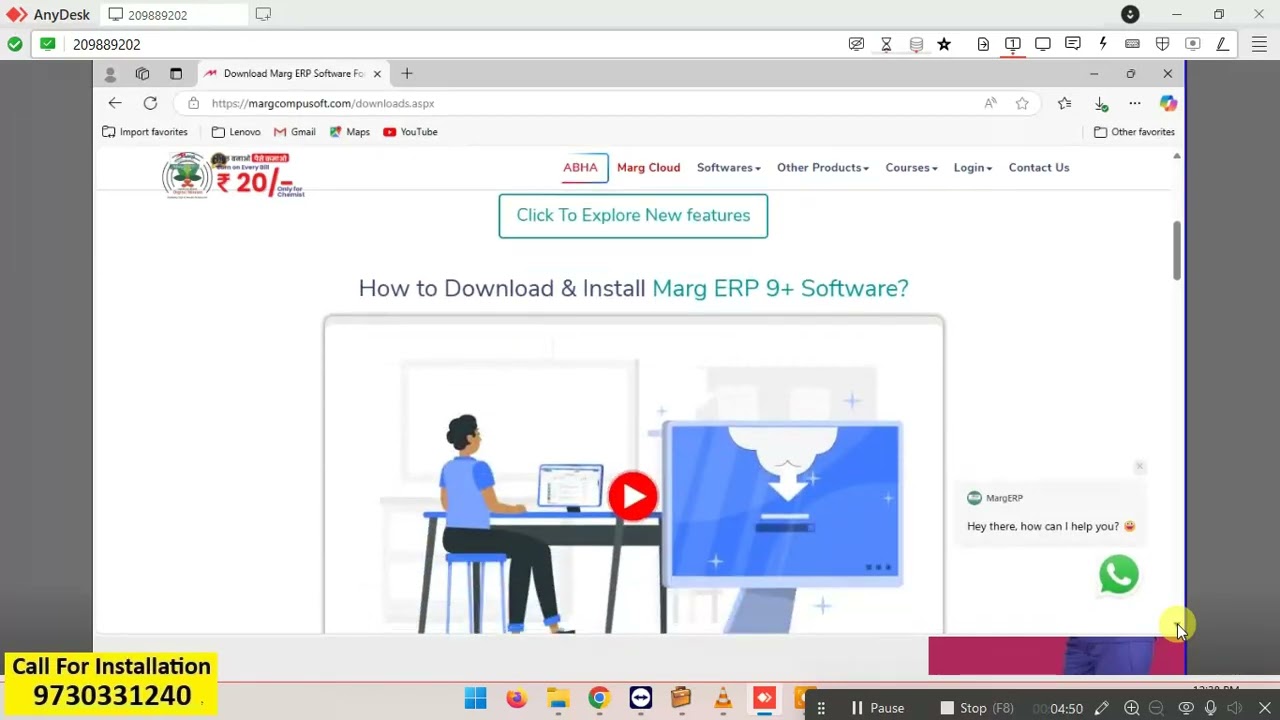Click the AnyDesk whiteboard pen icon
The height and width of the screenshot is (720, 1280).
tap(1222, 44)
